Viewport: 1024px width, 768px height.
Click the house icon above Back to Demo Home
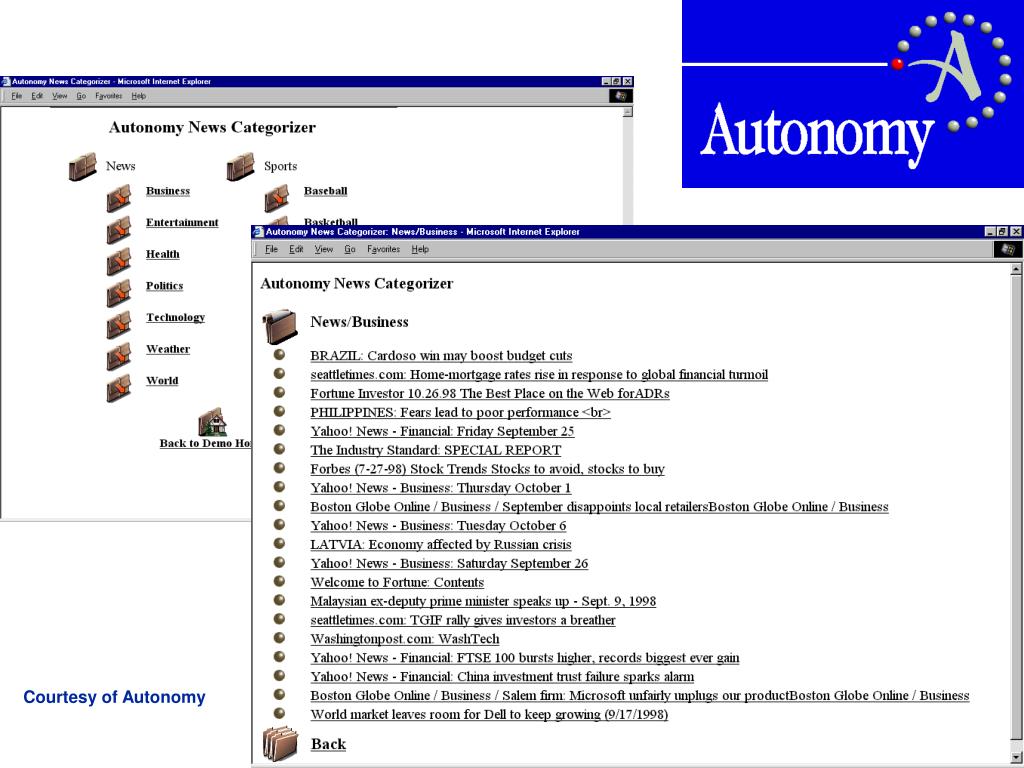click(x=212, y=422)
